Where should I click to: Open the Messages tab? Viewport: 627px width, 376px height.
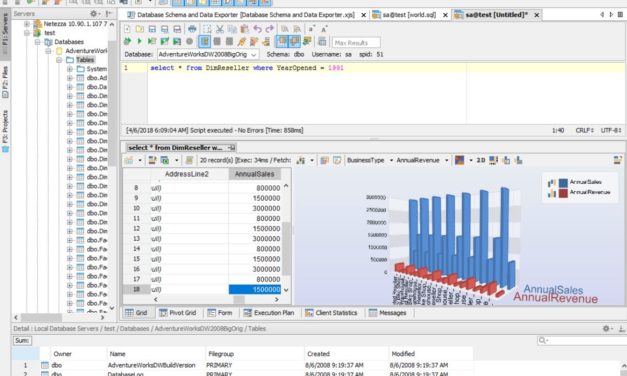click(387, 313)
